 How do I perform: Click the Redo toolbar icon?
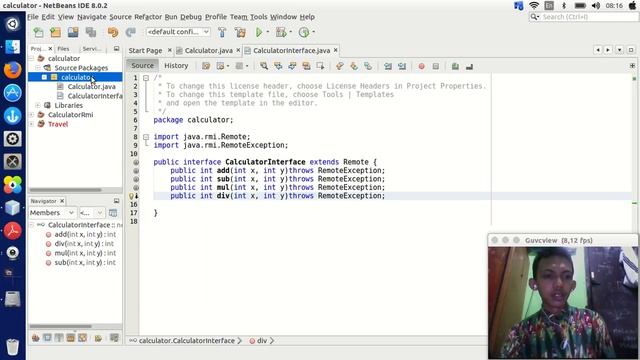(x=130, y=32)
